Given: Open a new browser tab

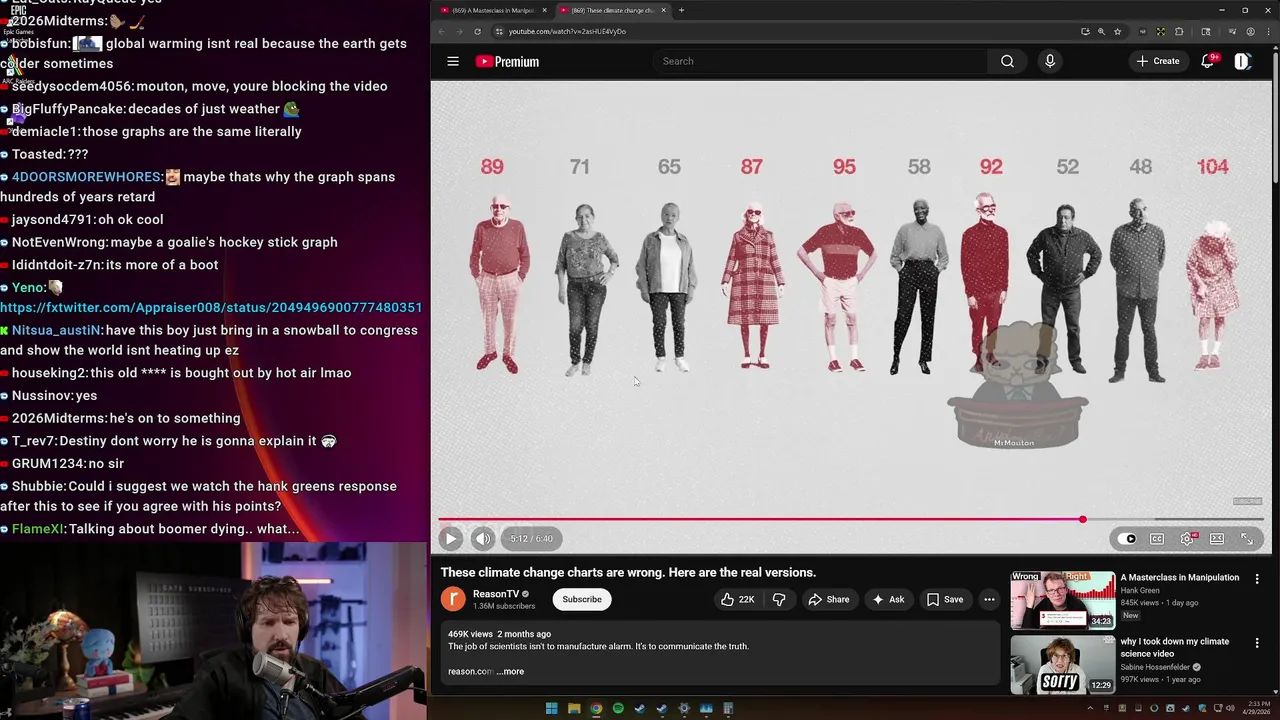Looking at the screenshot, I should coord(682,10).
